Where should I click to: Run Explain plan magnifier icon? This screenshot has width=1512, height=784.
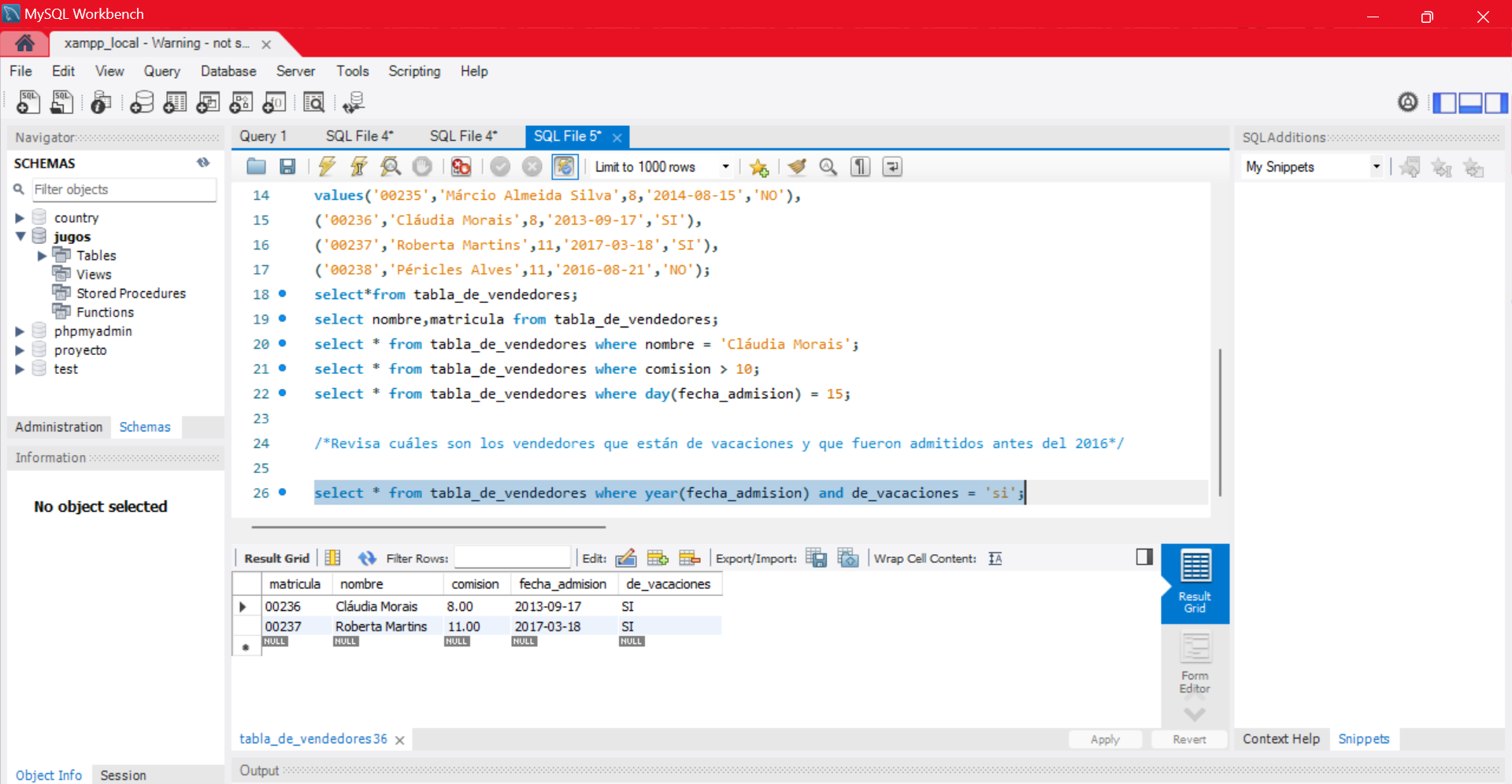click(391, 166)
